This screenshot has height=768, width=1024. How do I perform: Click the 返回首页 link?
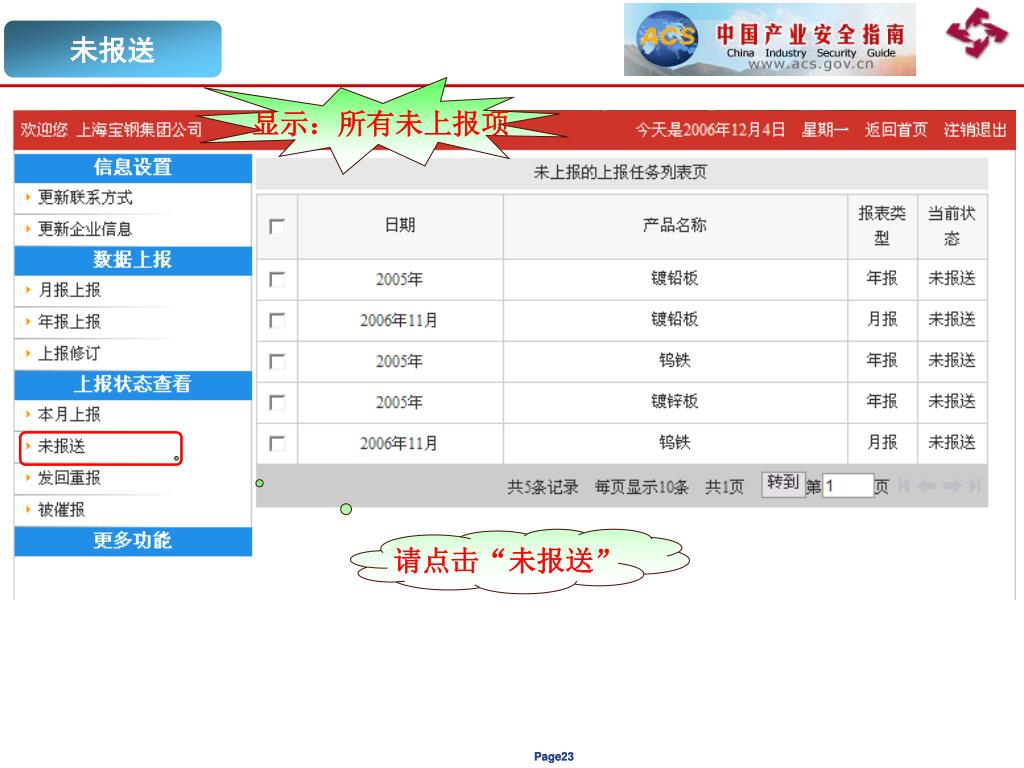[896, 130]
